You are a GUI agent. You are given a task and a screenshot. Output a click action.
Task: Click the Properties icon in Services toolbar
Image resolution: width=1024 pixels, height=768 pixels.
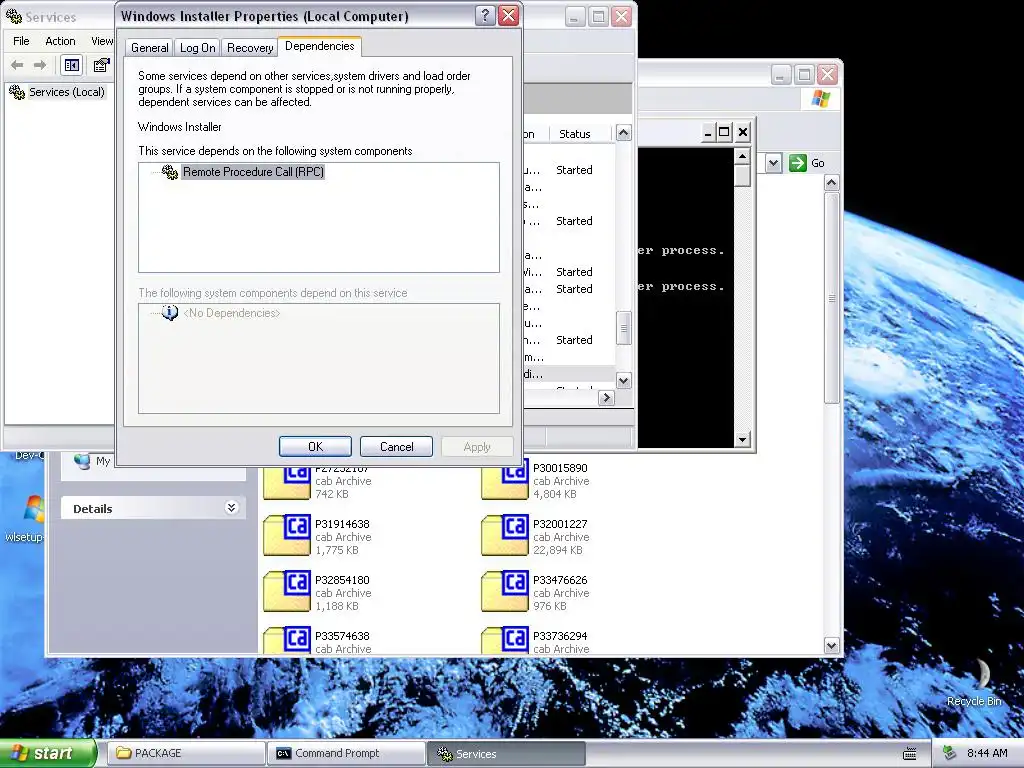[101, 65]
